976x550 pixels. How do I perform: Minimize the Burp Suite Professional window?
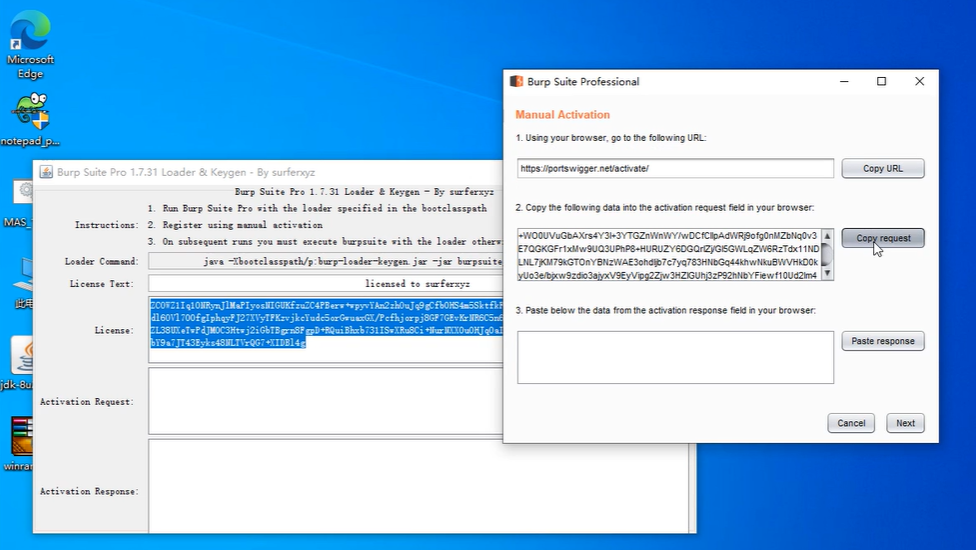pyautogui.click(x=844, y=82)
